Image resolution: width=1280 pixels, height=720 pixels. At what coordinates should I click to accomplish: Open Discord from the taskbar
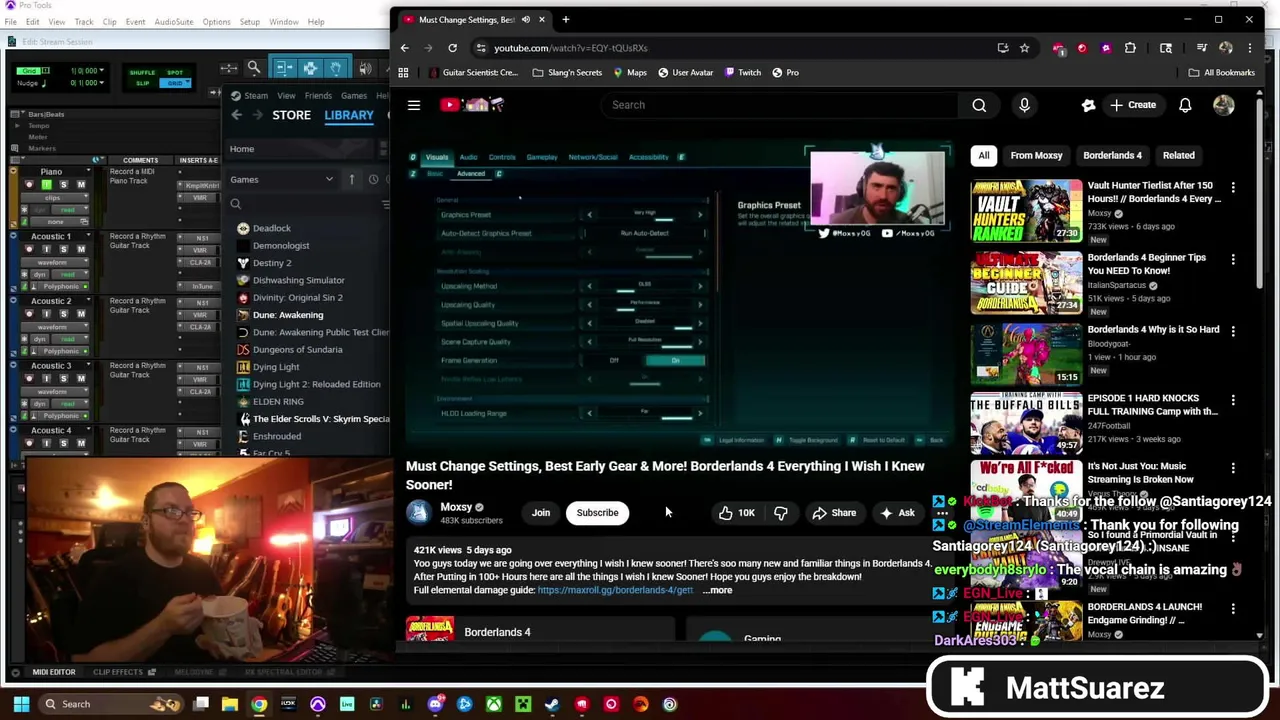click(435, 704)
